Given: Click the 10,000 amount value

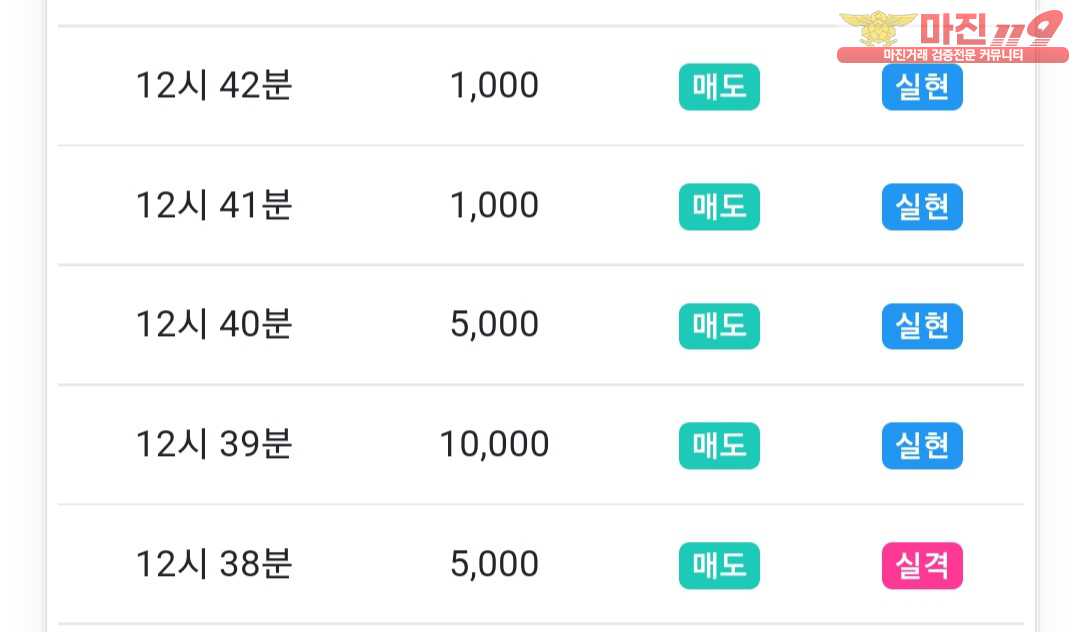Looking at the screenshot, I should point(495,445).
